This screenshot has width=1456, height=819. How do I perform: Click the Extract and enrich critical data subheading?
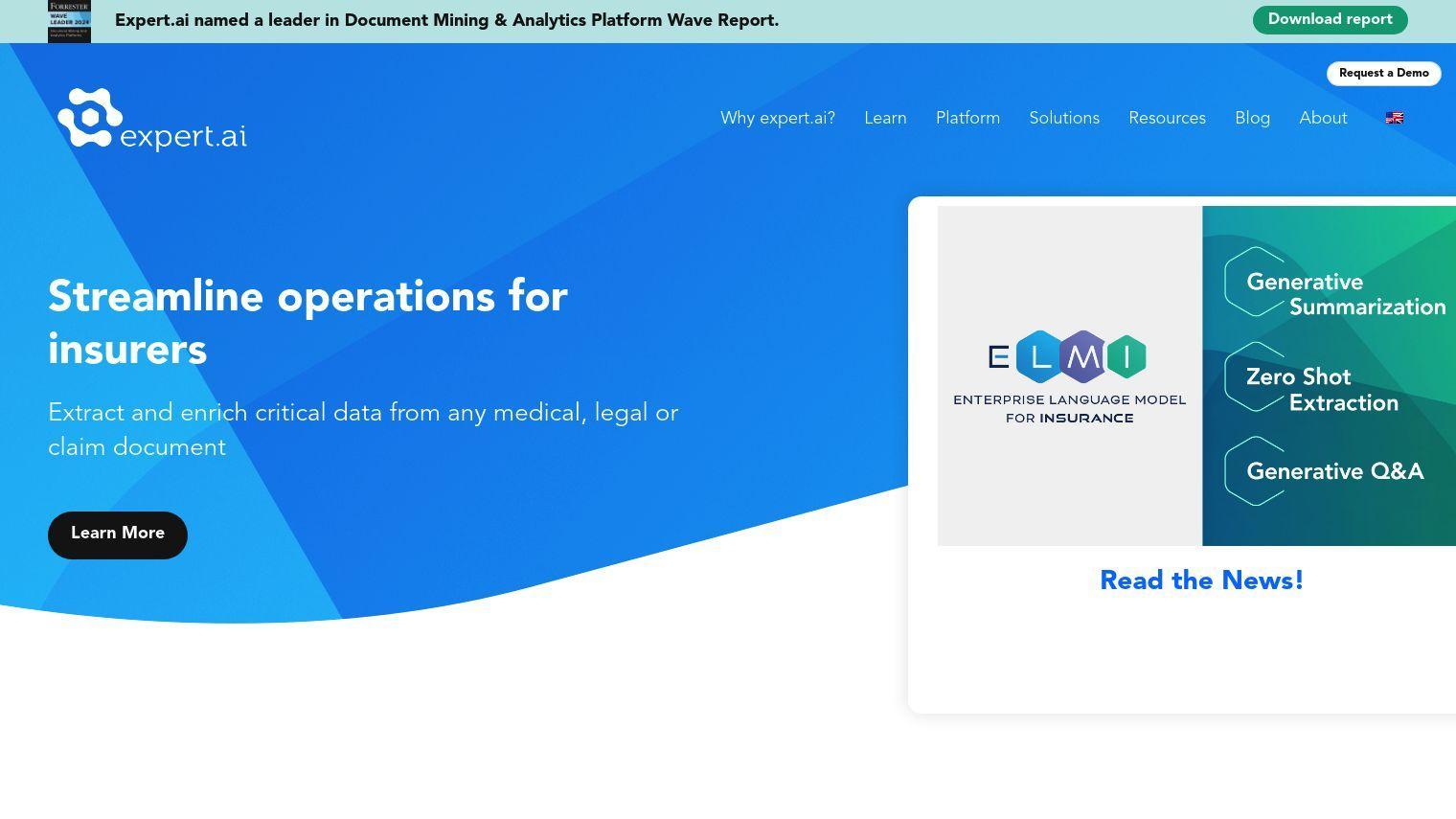point(363,430)
